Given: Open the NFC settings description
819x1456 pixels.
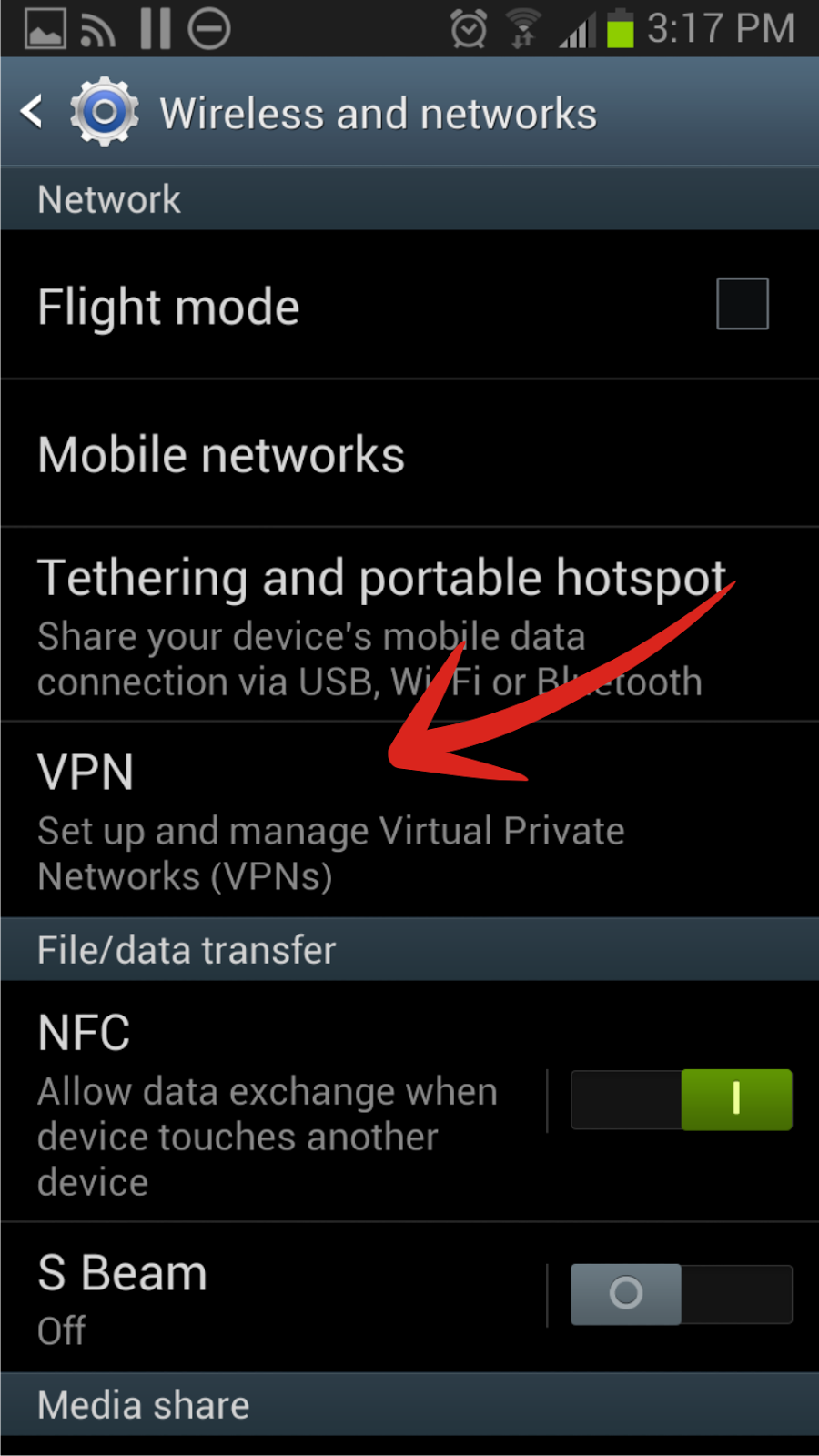Looking at the screenshot, I should [268, 1137].
